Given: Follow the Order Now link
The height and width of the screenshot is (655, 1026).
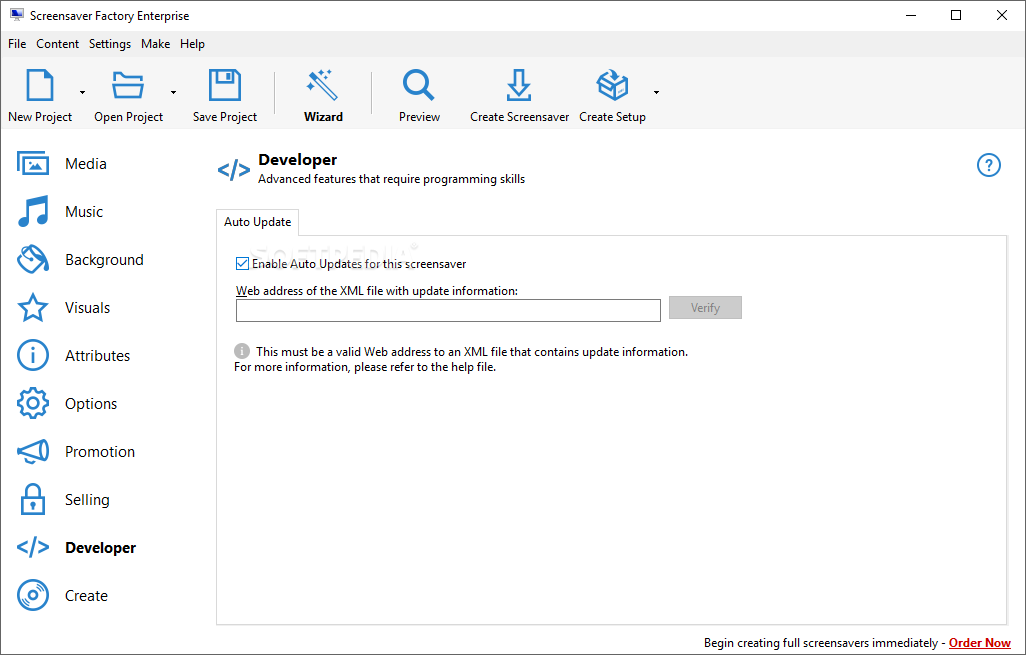Looking at the screenshot, I should pos(980,643).
